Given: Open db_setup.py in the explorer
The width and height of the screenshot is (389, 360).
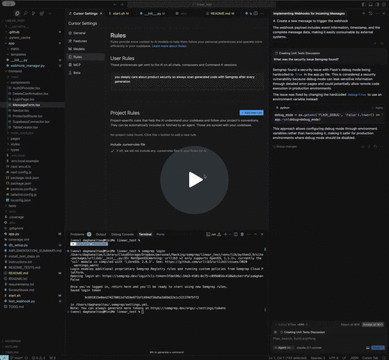Looking at the screenshot, I should 18,245.
